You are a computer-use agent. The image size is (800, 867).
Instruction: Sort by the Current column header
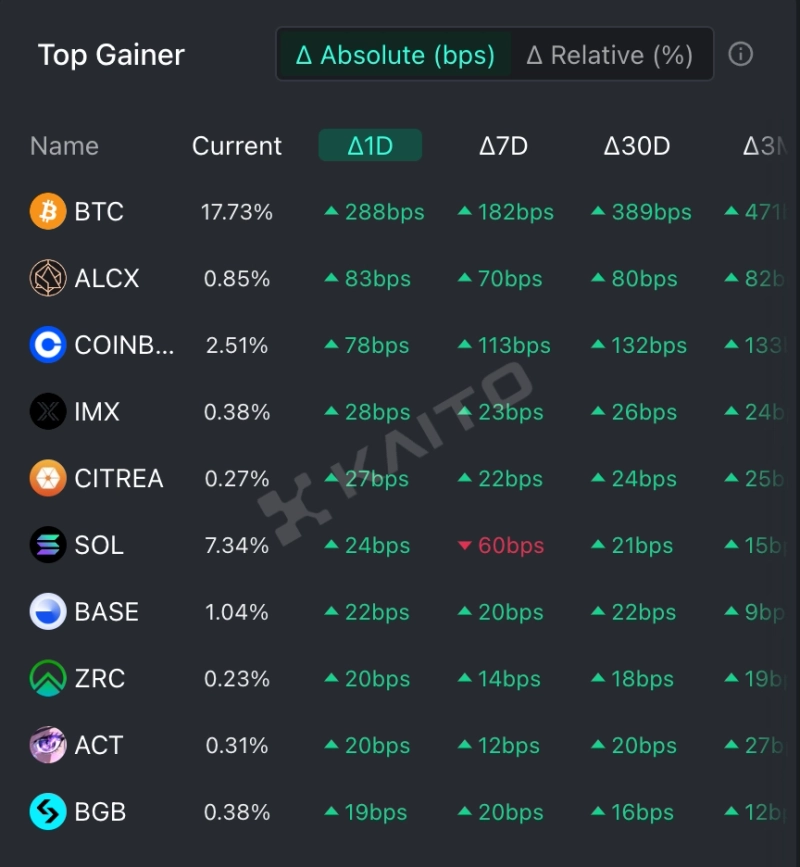(237, 146)
